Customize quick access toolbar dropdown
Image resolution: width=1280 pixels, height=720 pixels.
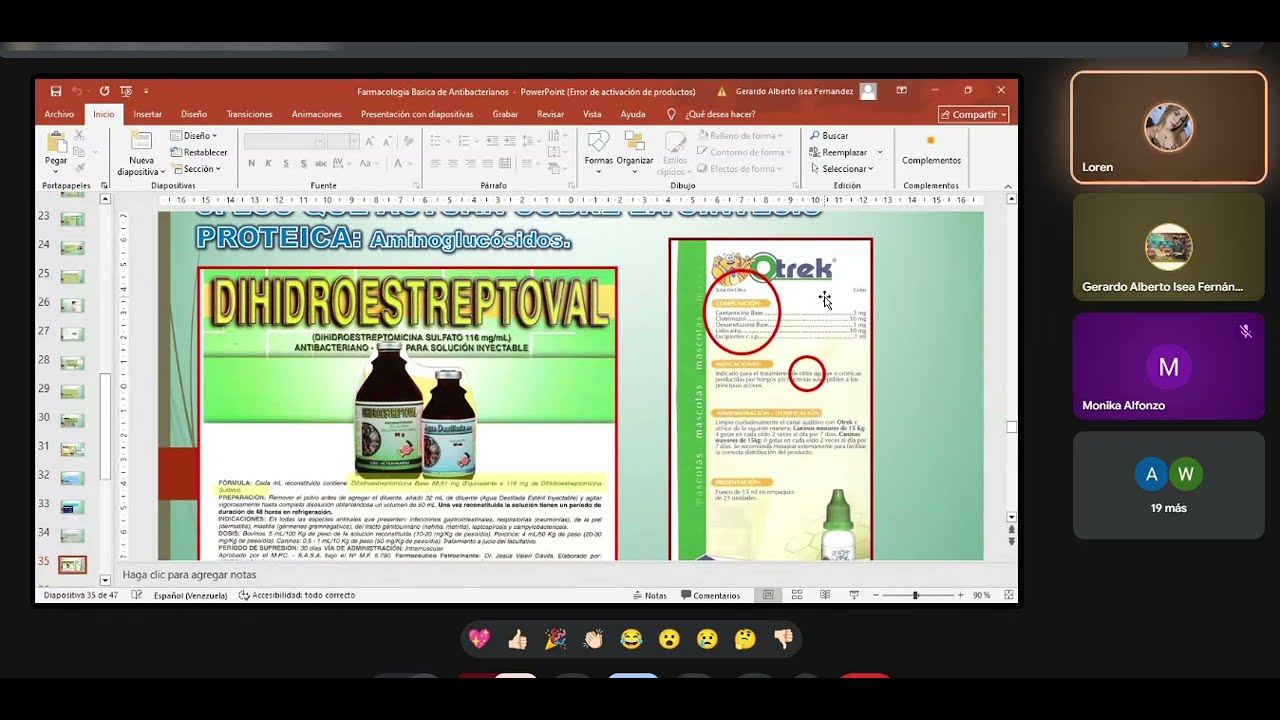point(146,91)
